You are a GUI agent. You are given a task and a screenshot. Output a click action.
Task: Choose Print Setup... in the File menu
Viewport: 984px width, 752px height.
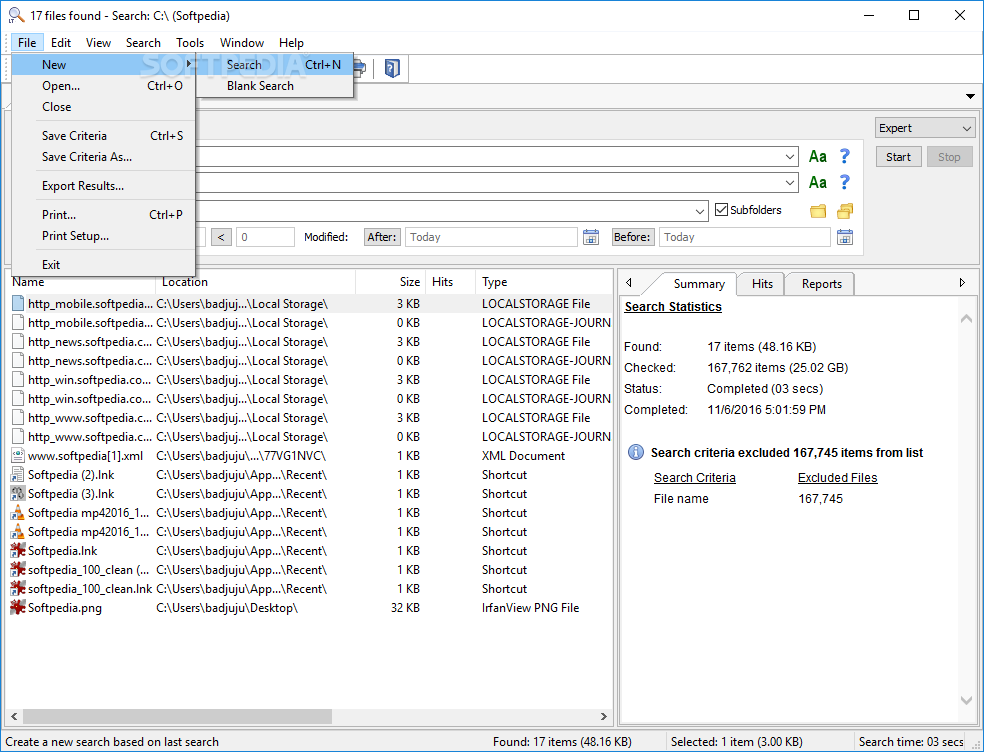tap(104, 236)
